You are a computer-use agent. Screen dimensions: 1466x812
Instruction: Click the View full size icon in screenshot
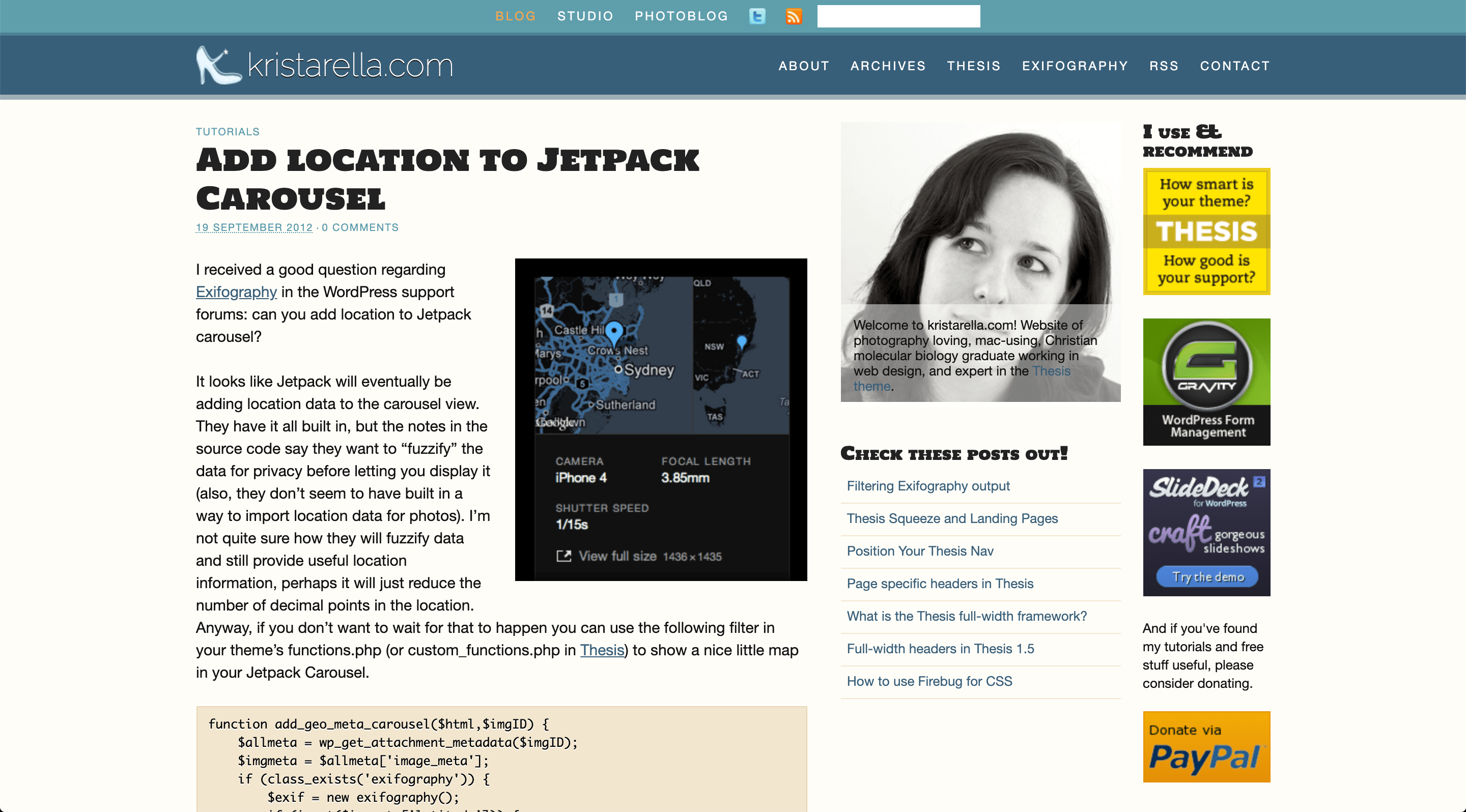[x=563, y=556]
